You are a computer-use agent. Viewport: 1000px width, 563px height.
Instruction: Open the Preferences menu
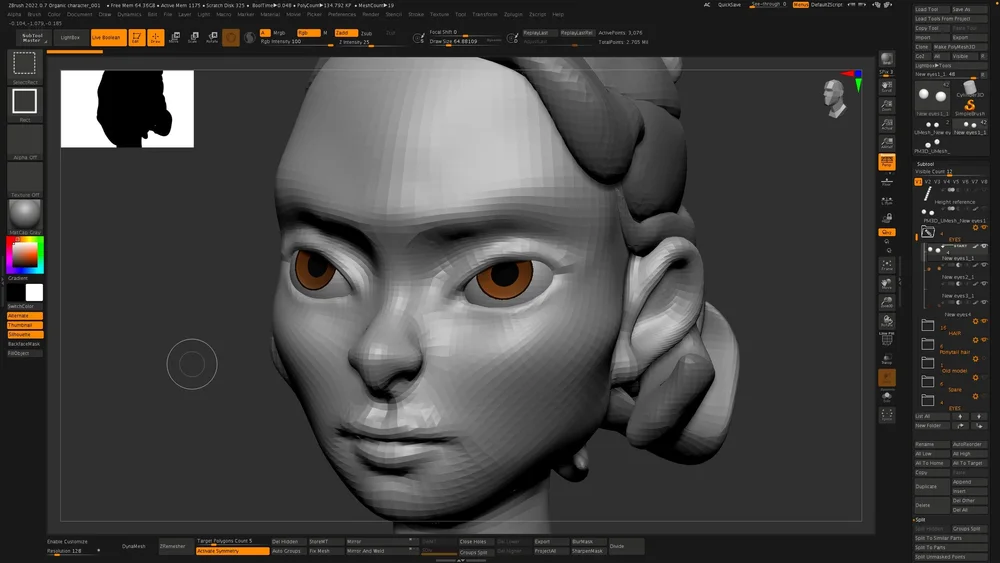342,14
